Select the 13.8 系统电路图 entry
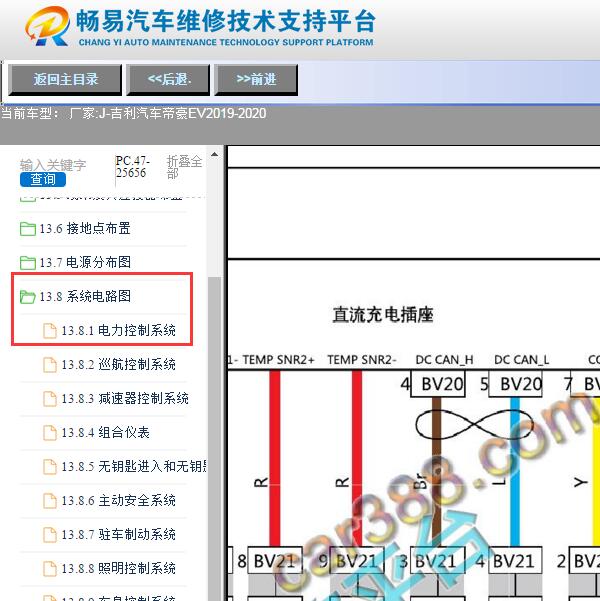Screen dimensions: 600x601 [85, 296]
